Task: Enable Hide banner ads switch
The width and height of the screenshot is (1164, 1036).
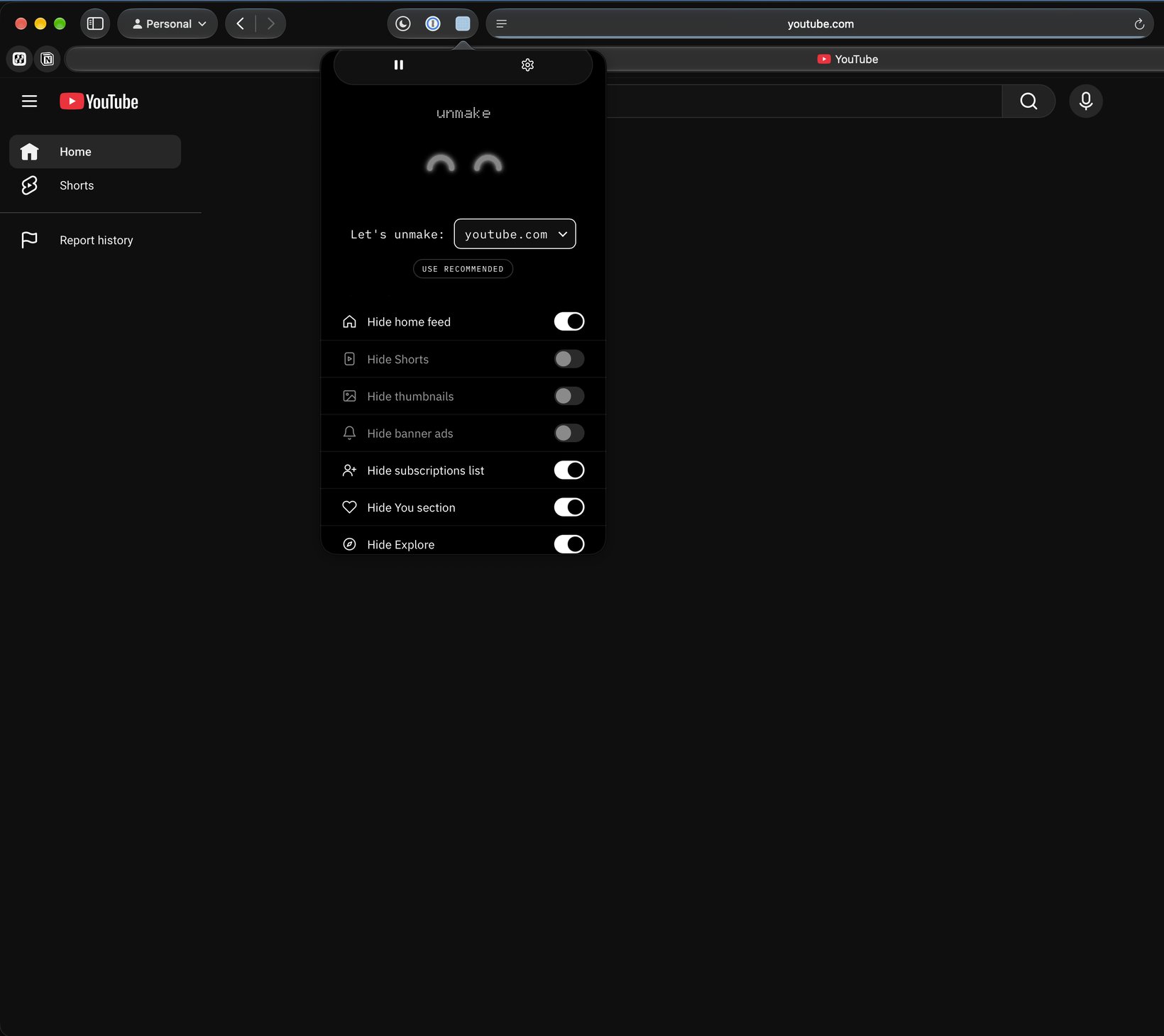Action: [x=569, y=433]
